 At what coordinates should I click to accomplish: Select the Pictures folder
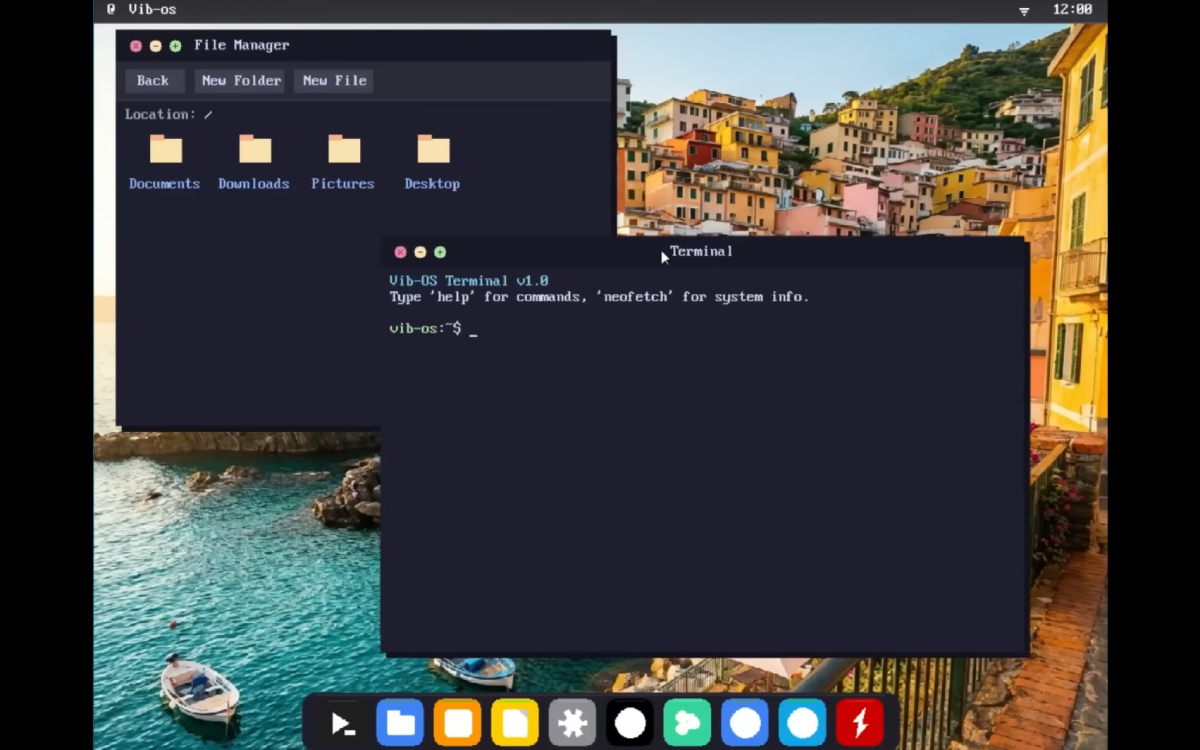point(343,162)
